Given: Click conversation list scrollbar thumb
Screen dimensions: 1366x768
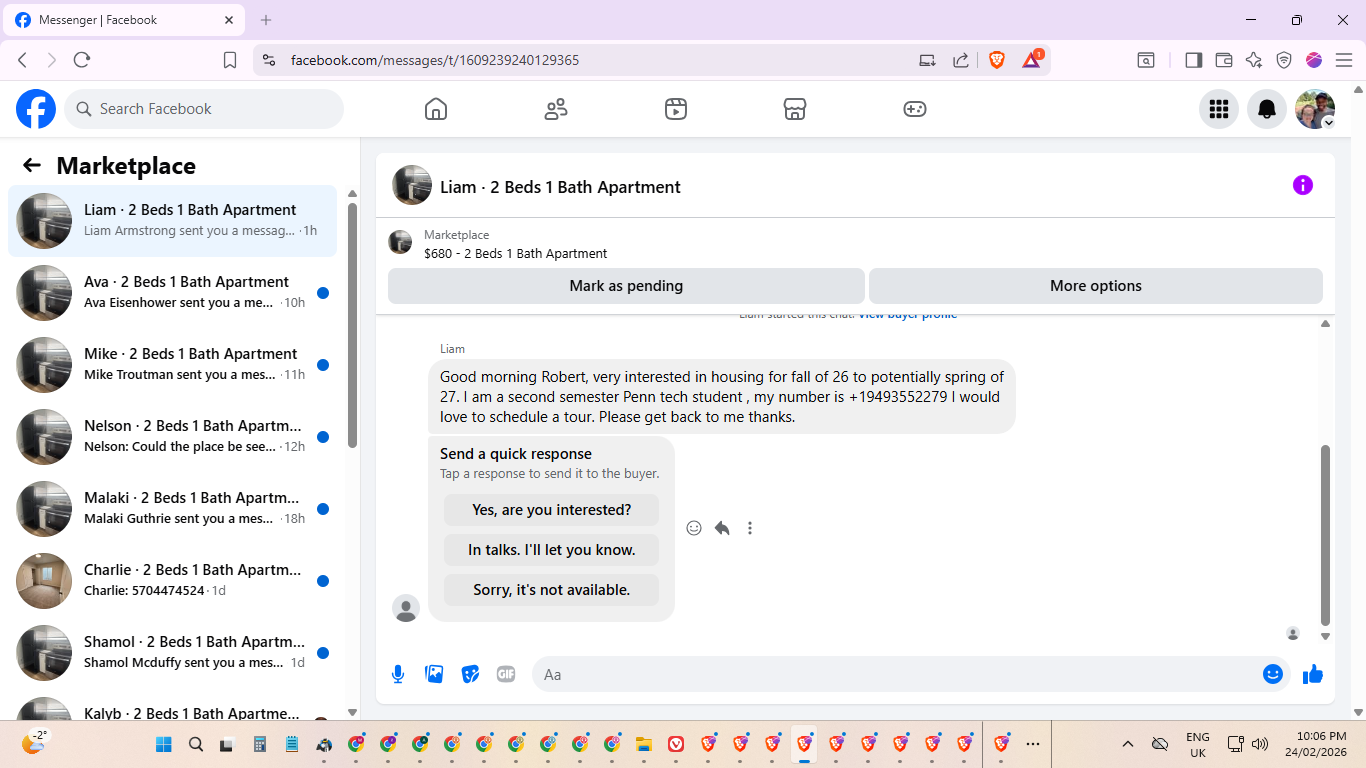Looking at the screenshot, I should click(x=352, y=325).
